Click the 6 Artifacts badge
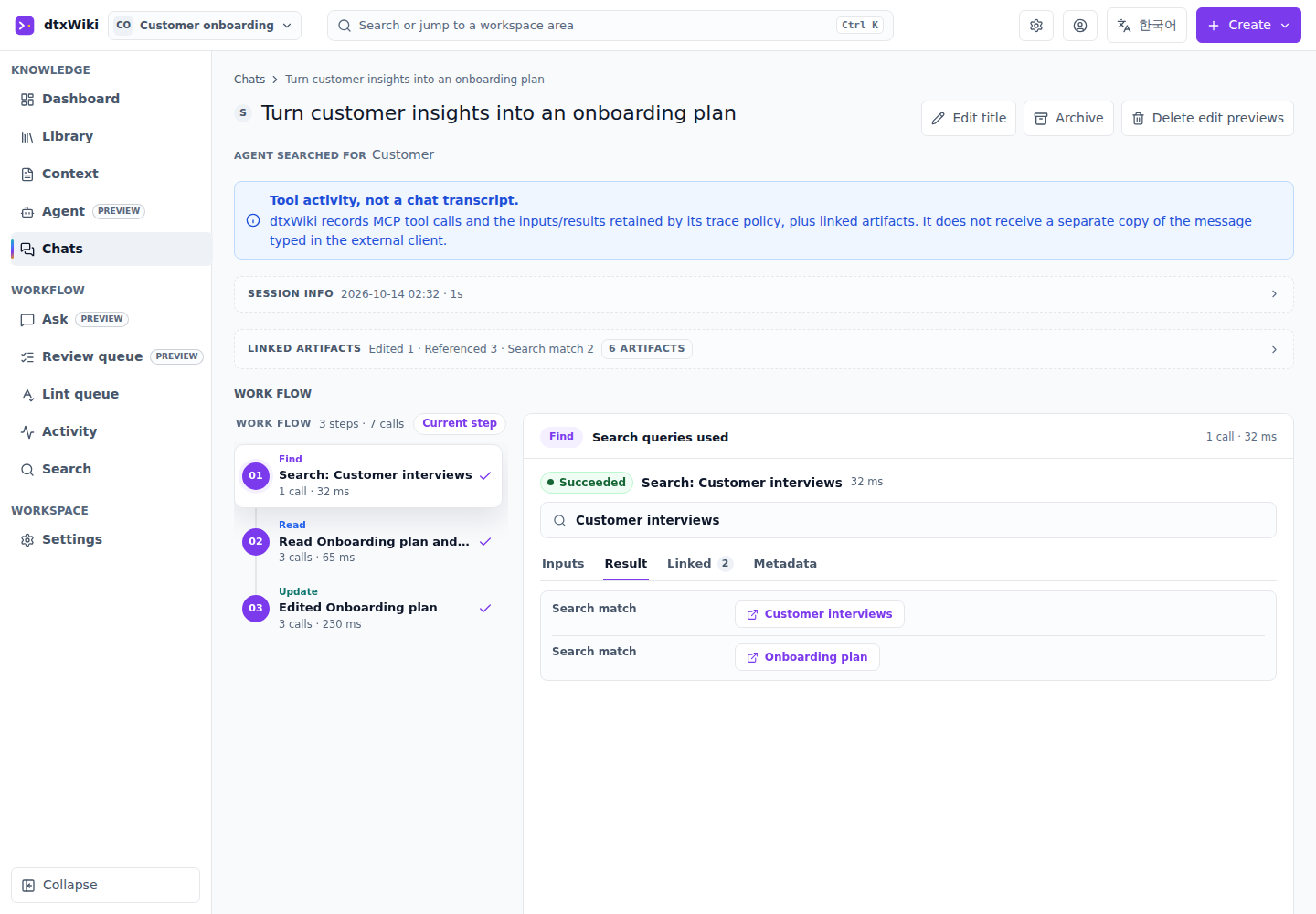 click(647, 349)
